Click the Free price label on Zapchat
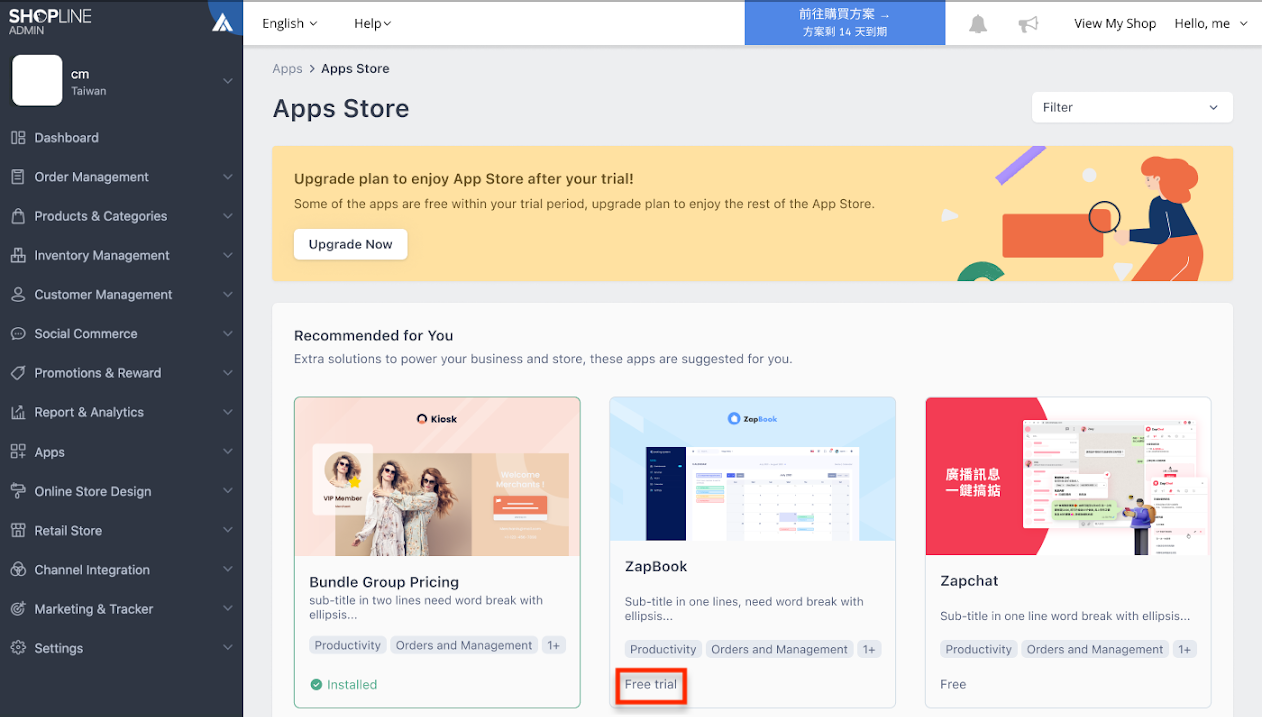Image resolution: width=1262 pixels, height=717 pixels. pyautogui.click(x=953, y=685)
